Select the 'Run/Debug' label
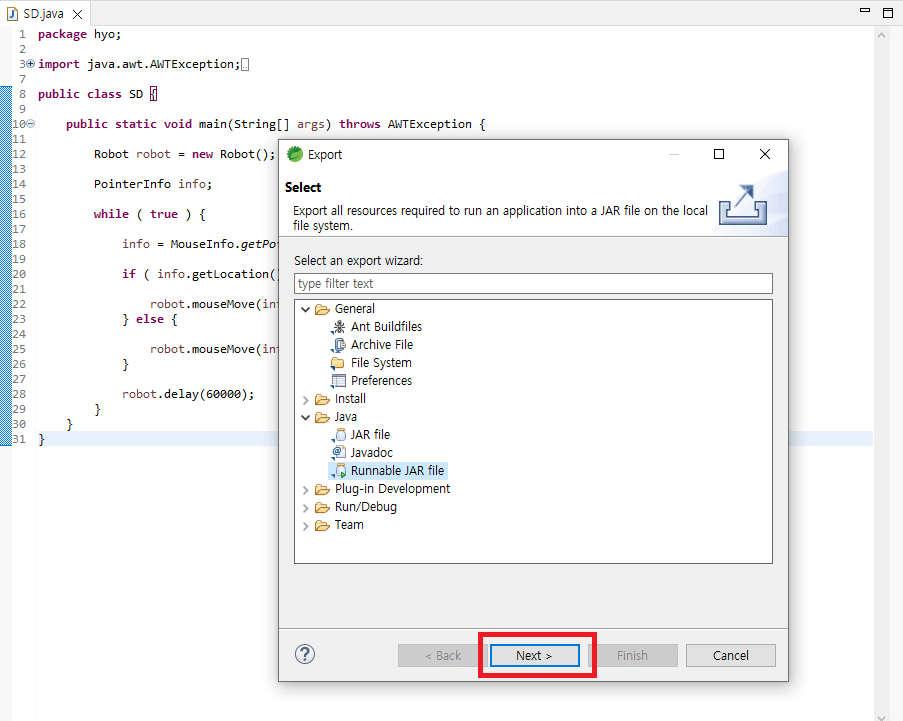Image resolution: width=903 pixels, height=721 pixels. 366,507
